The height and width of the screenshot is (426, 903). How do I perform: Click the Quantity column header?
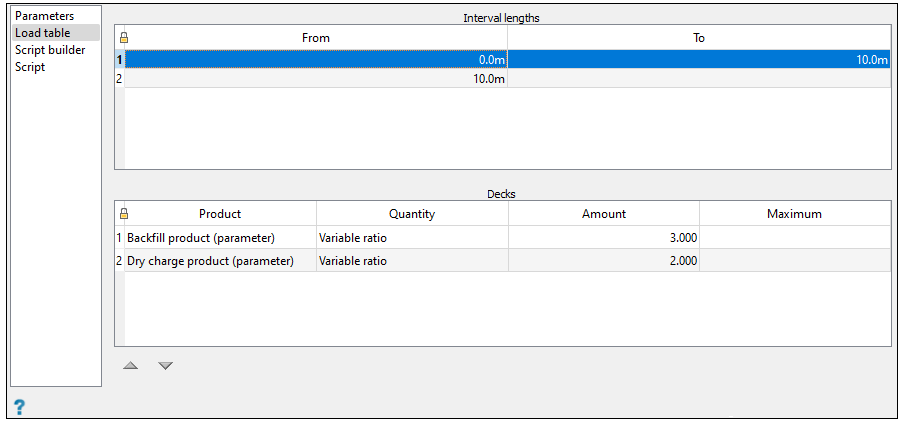point(412,214)
